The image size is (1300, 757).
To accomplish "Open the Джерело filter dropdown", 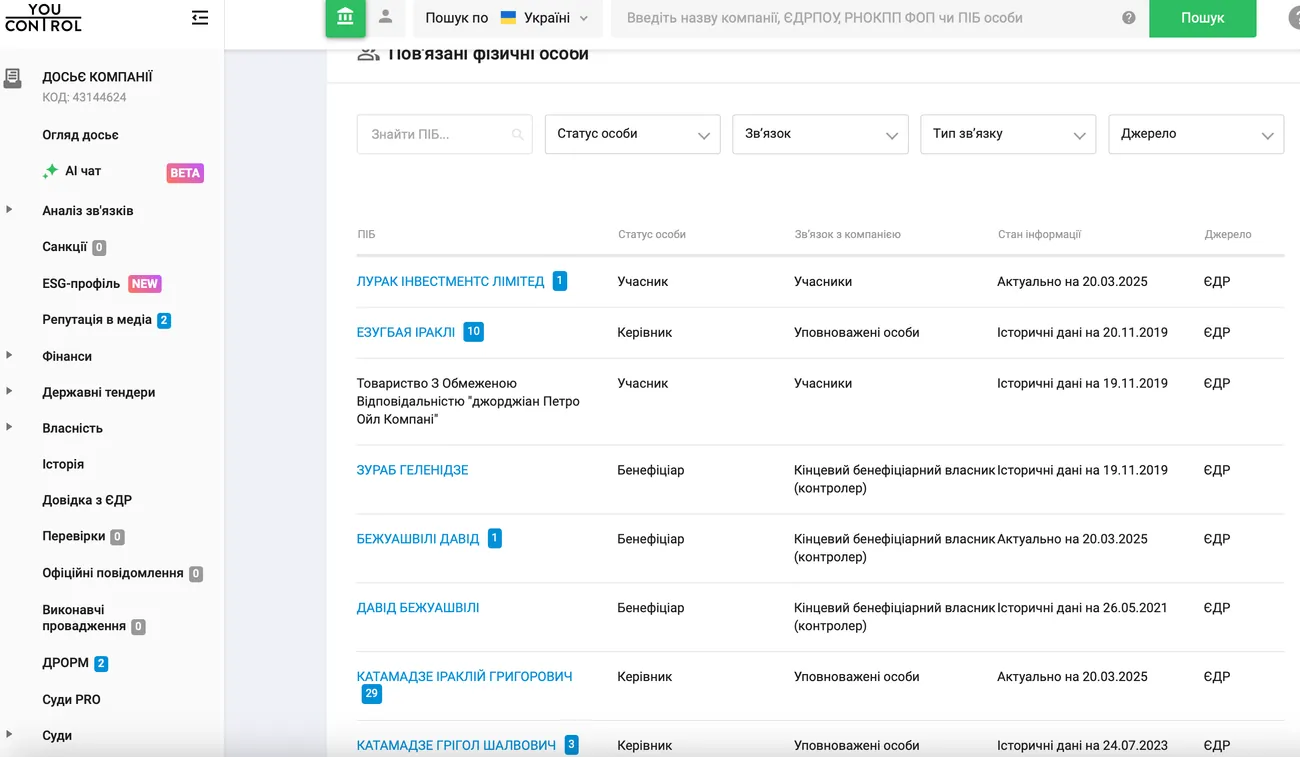I will tap(1195, 134).
